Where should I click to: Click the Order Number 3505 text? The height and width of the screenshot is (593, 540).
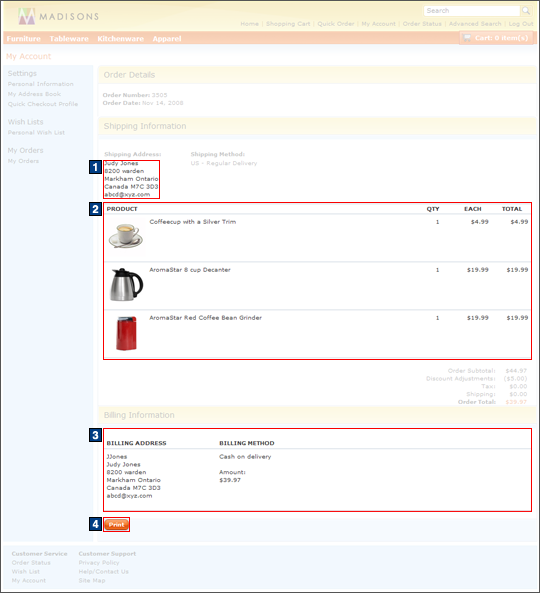pyautogui.click(x=135, y=95)
